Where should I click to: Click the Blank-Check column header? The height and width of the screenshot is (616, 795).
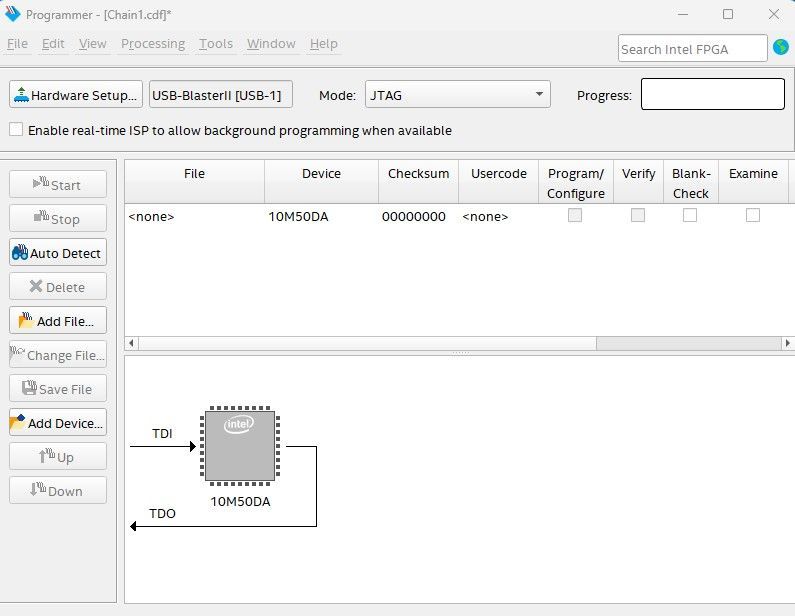(691, 182)
